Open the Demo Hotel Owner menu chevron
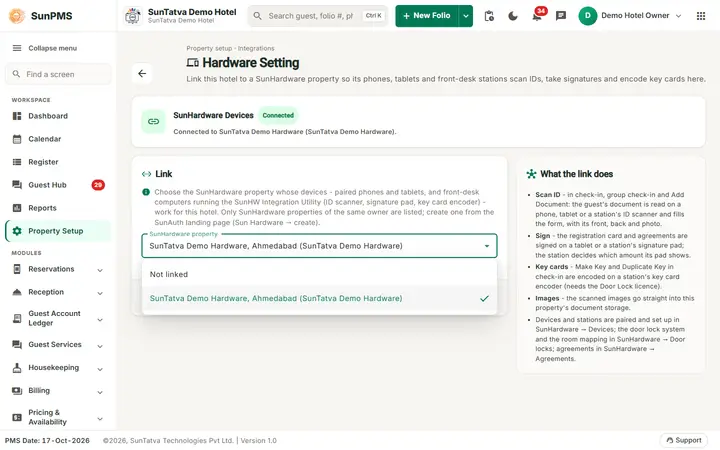 click(678, 16)
